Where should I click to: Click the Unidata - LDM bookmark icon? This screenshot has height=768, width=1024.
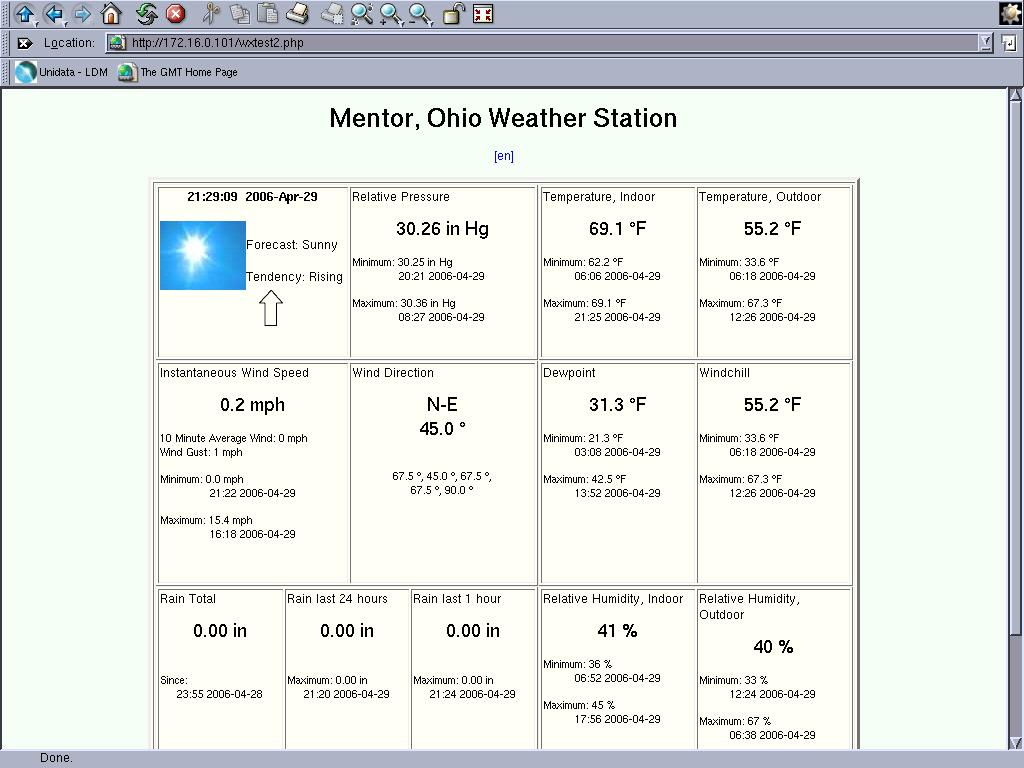(x=26, y=72)
